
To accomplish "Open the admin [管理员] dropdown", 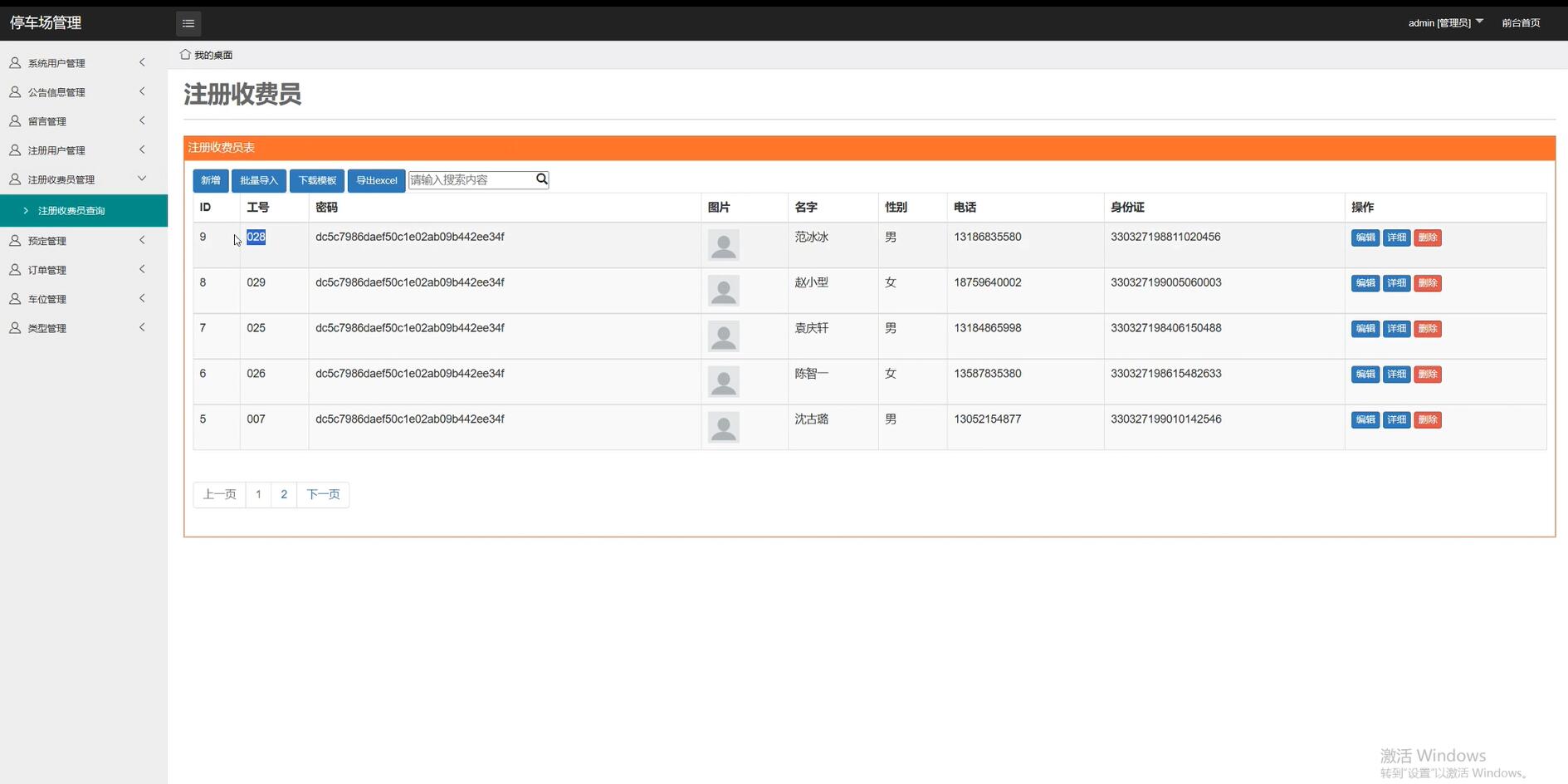I will [x=1445, y=22].
